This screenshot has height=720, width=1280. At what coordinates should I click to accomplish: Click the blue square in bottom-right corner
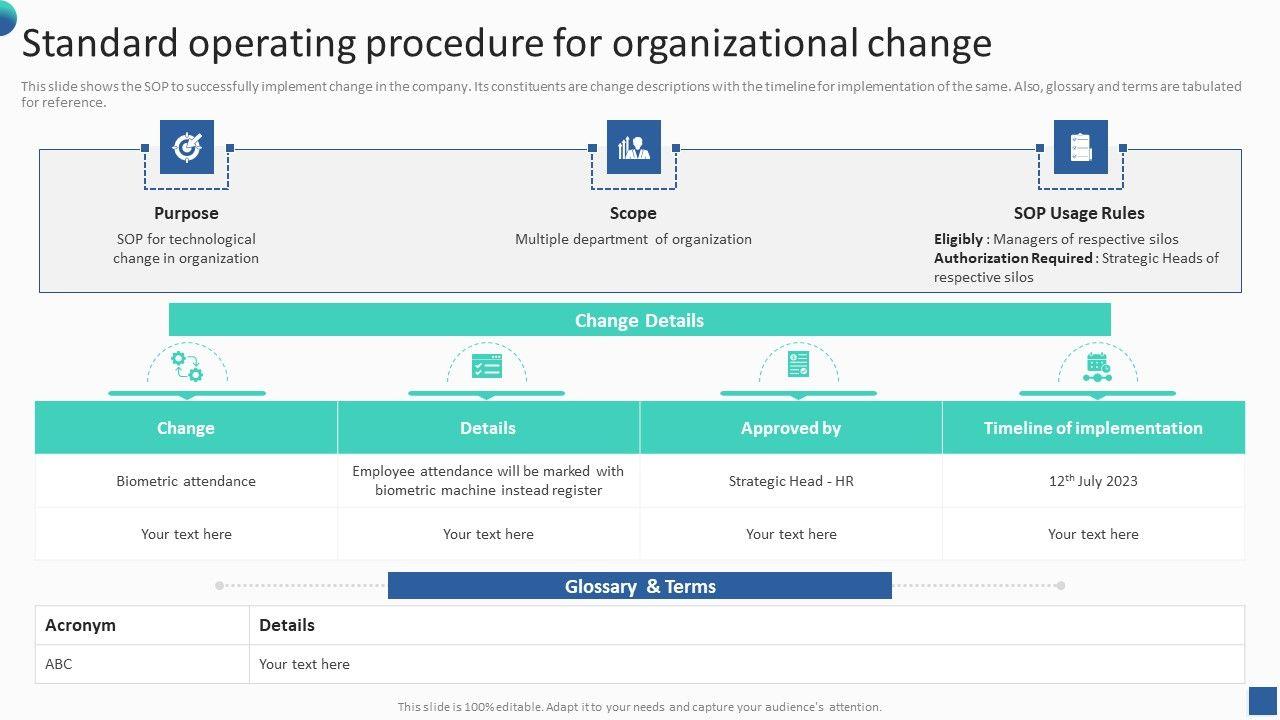click(x=1263, y=700)
